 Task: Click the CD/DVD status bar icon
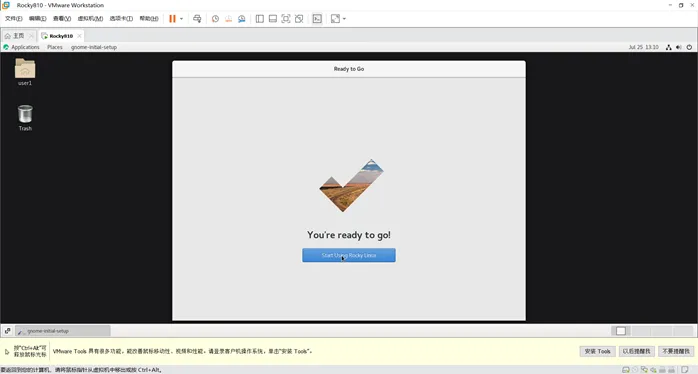point(635,370)
